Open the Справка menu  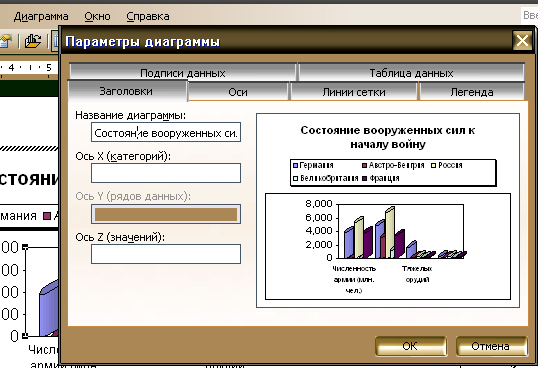pos(148,16)
